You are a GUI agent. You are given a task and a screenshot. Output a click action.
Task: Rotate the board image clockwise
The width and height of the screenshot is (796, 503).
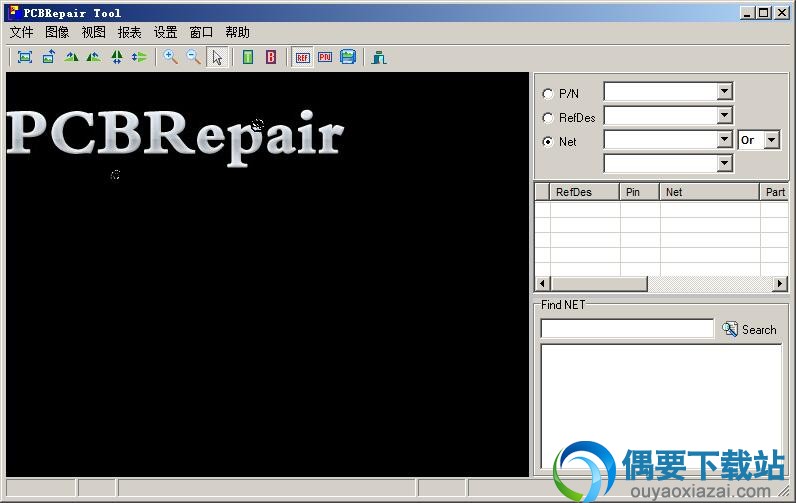click(71, 57)
